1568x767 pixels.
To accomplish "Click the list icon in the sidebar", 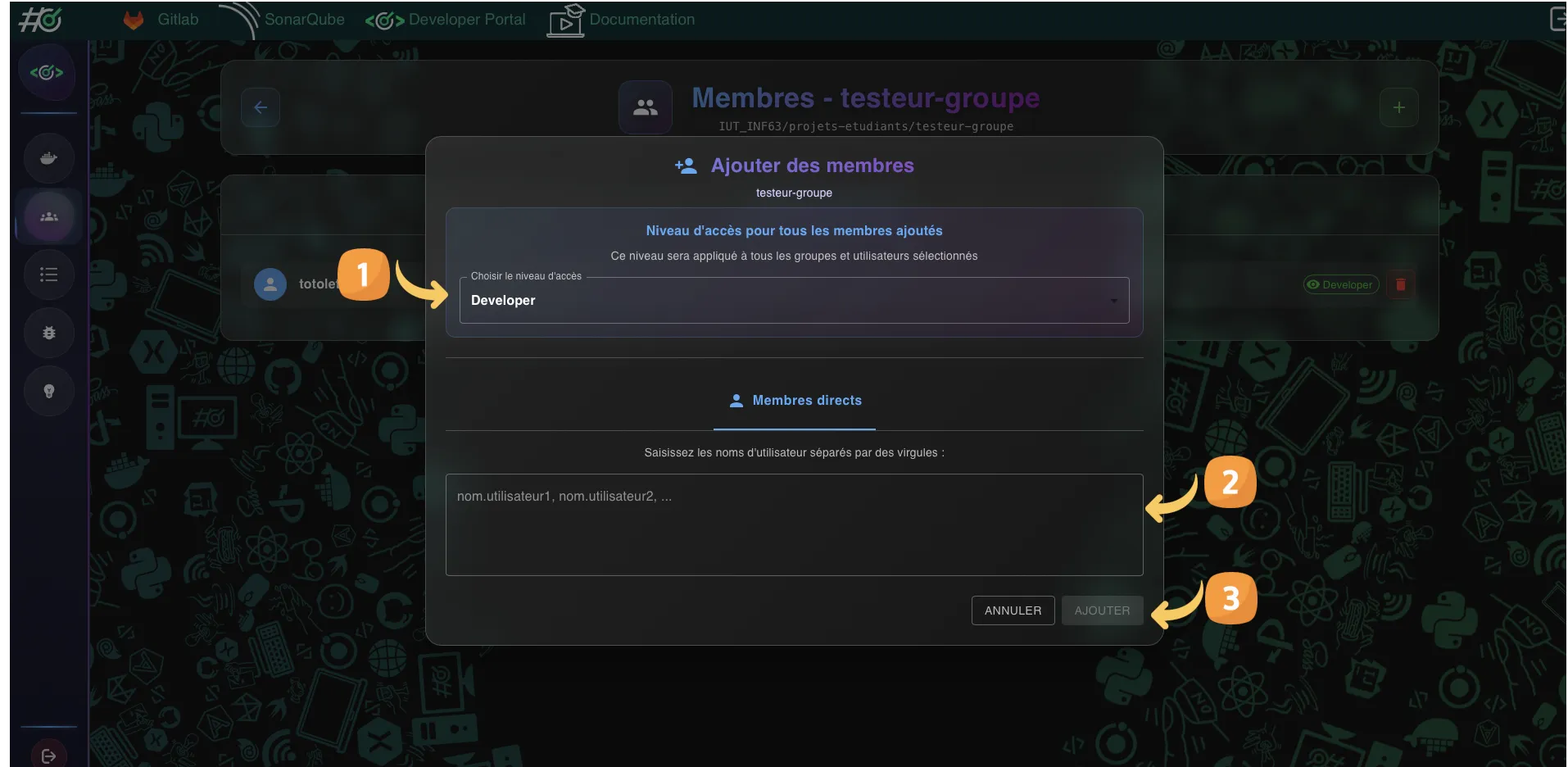I will coord(48,275).
